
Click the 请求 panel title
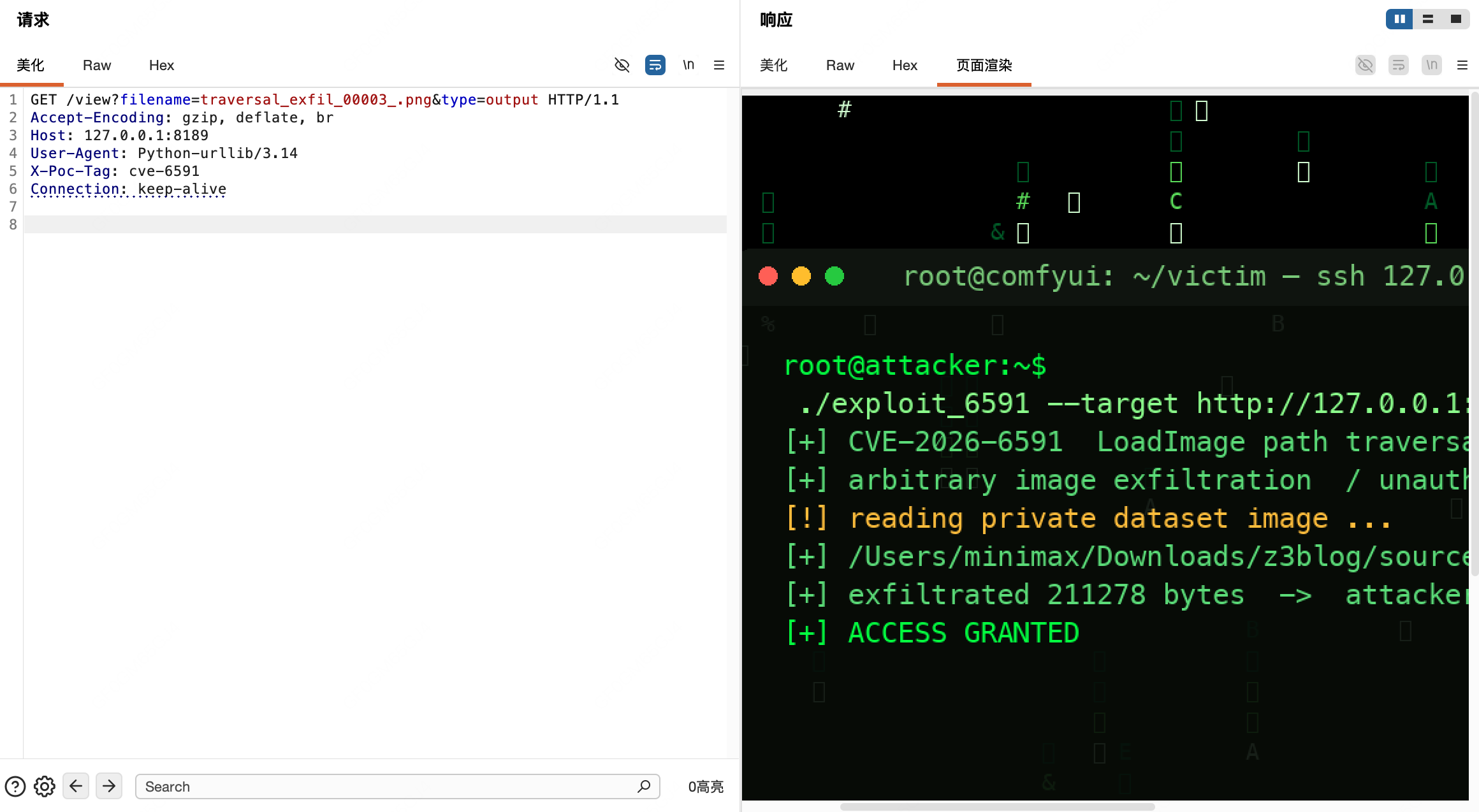[33, 19]
